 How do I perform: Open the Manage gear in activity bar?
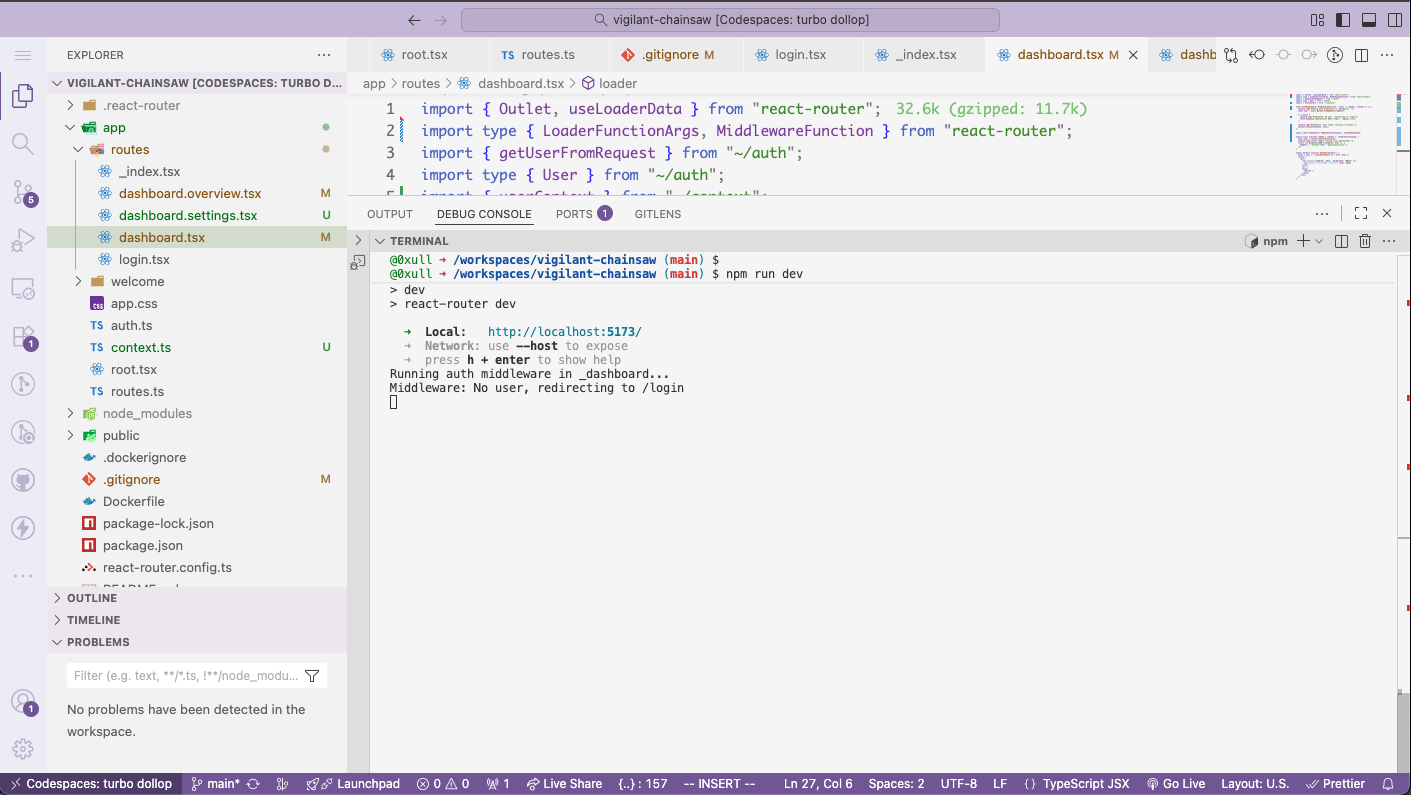(23, 748)
